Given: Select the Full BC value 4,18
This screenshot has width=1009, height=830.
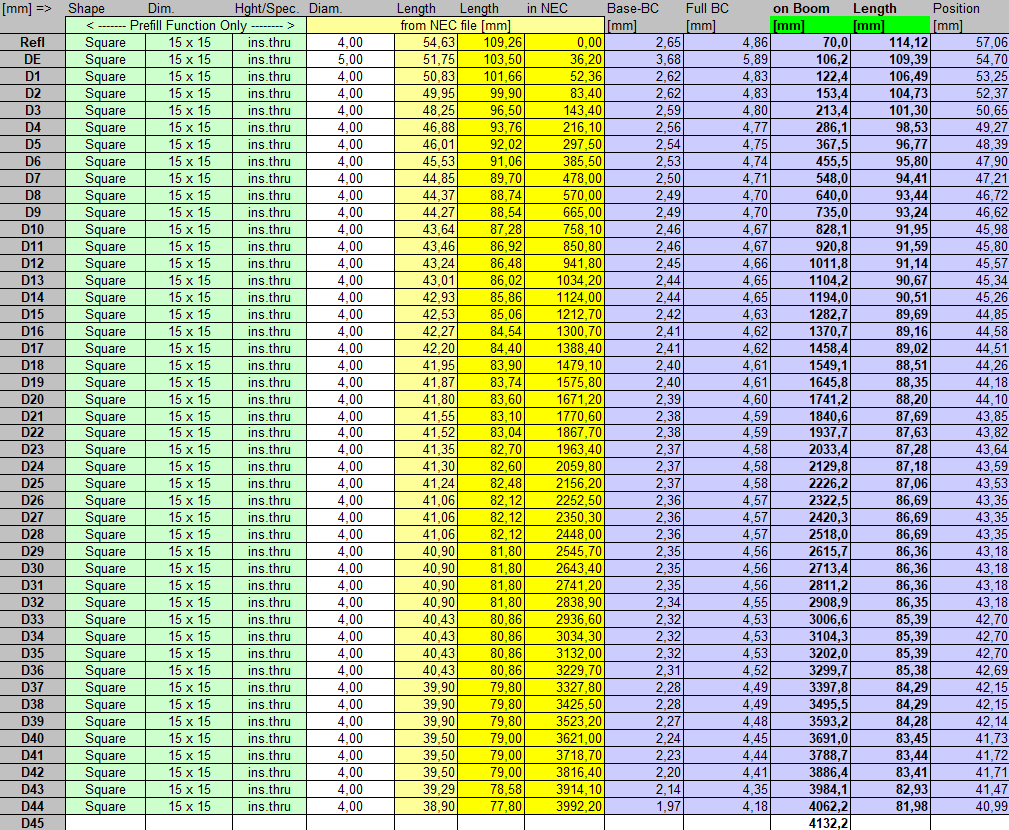Looking at the screenshot, I should coord(727,807).
